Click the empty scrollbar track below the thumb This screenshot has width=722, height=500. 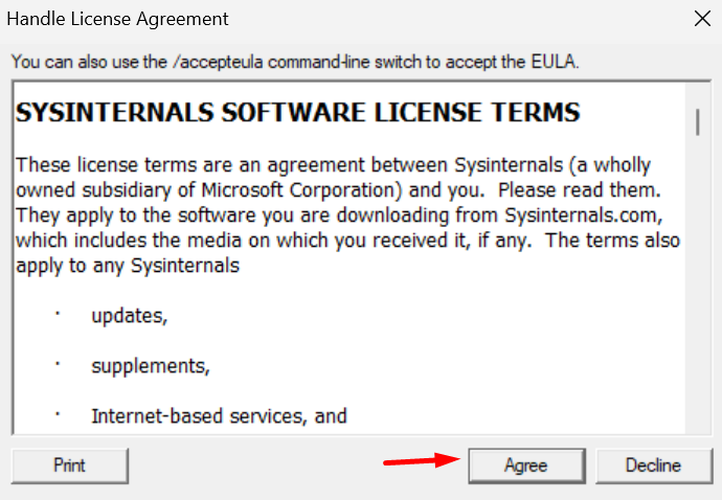pyautogui.click(x=698, y=285)
